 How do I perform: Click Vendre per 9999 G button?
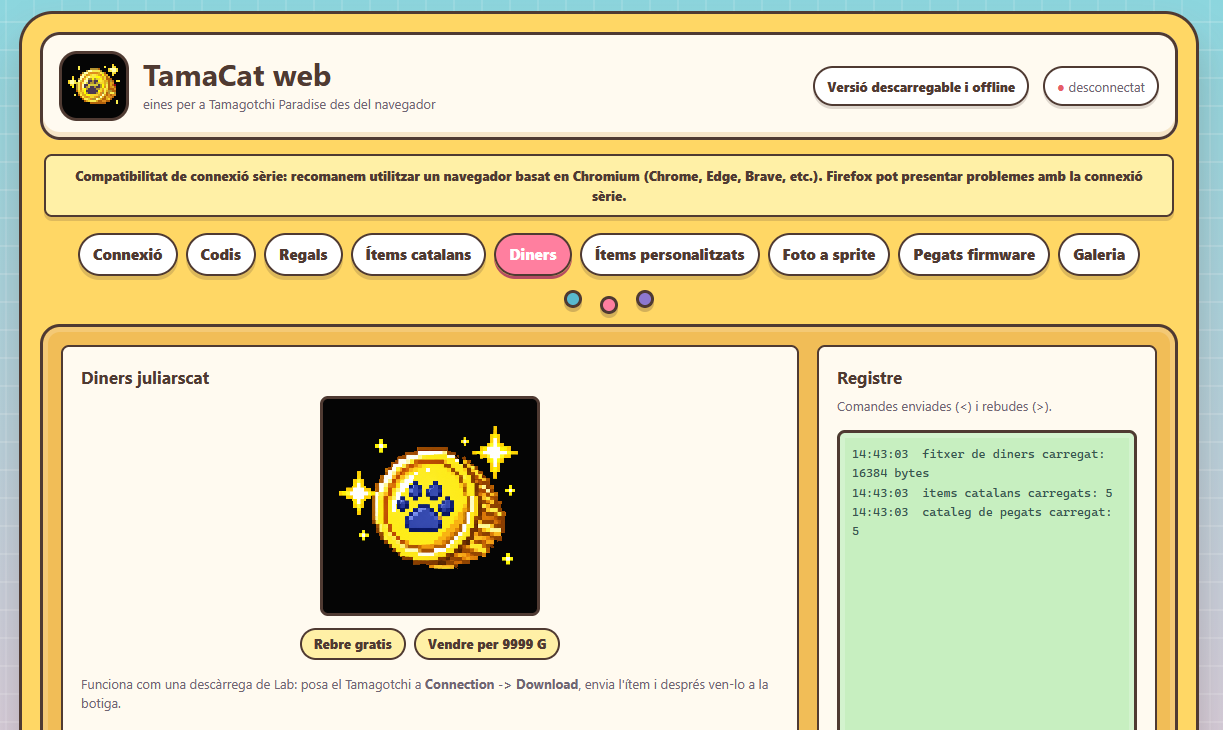click(487, 644)
